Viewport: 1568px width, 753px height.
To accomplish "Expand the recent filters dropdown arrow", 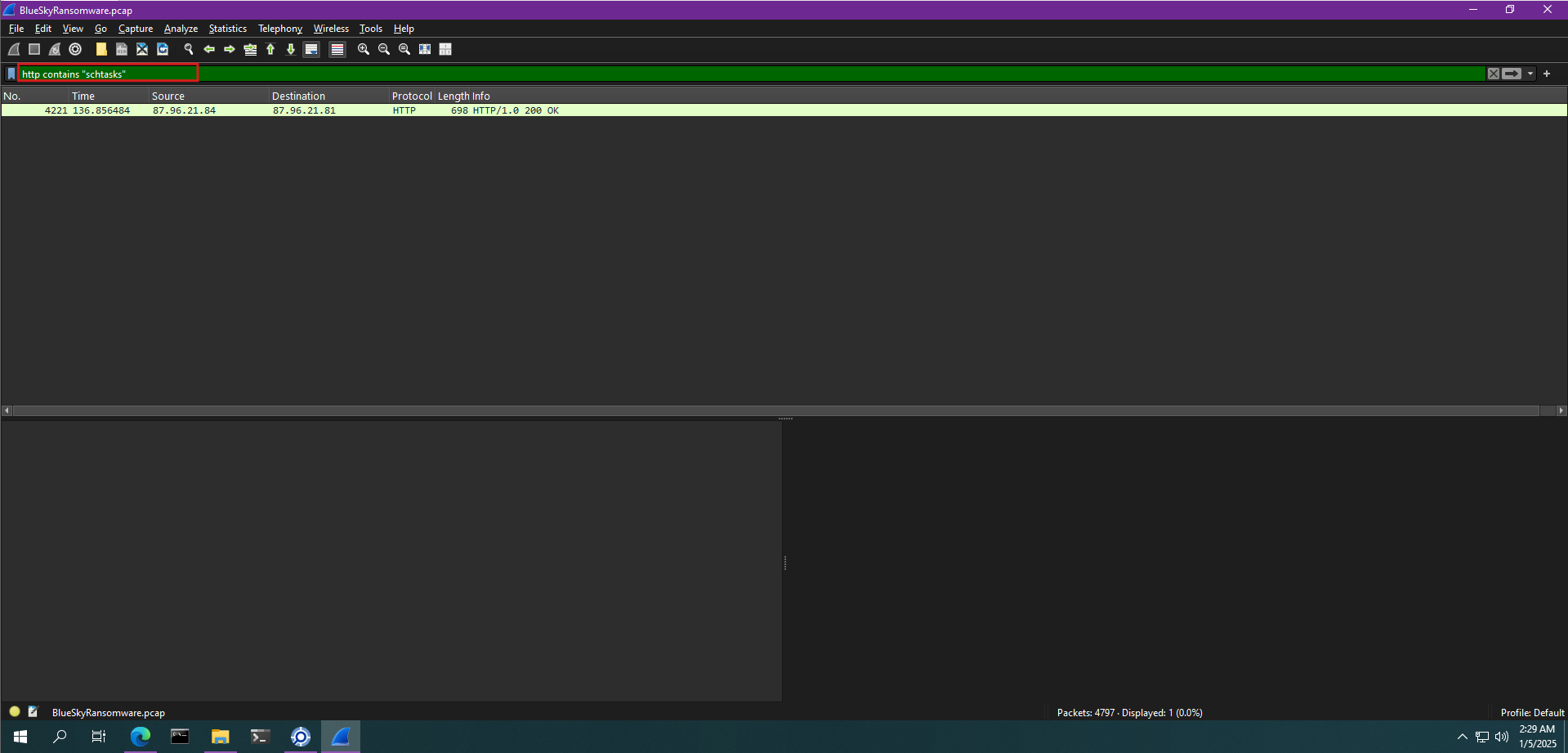I will [1530, 74].
